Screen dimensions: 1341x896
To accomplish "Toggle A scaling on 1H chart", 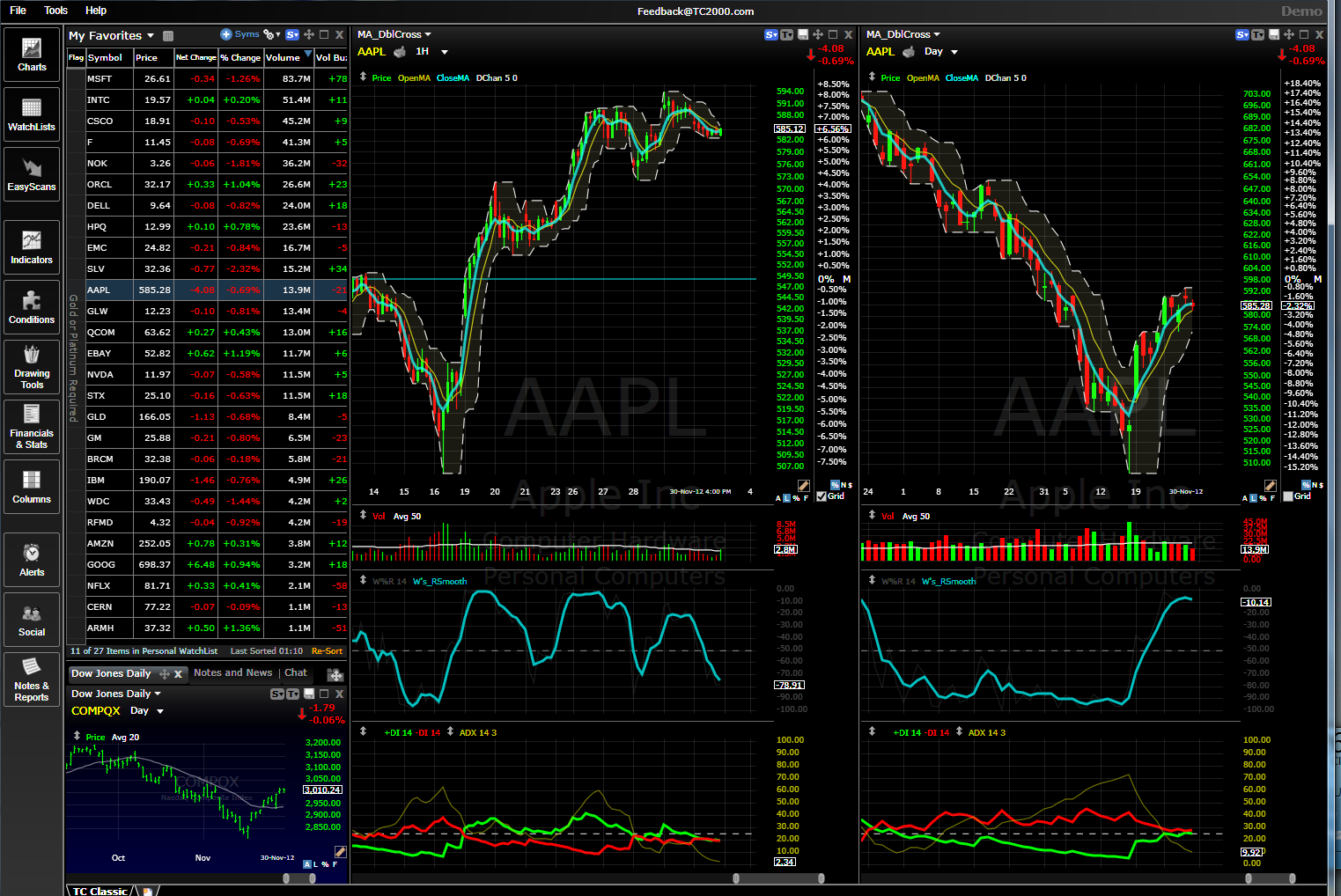I will point(777,498).
